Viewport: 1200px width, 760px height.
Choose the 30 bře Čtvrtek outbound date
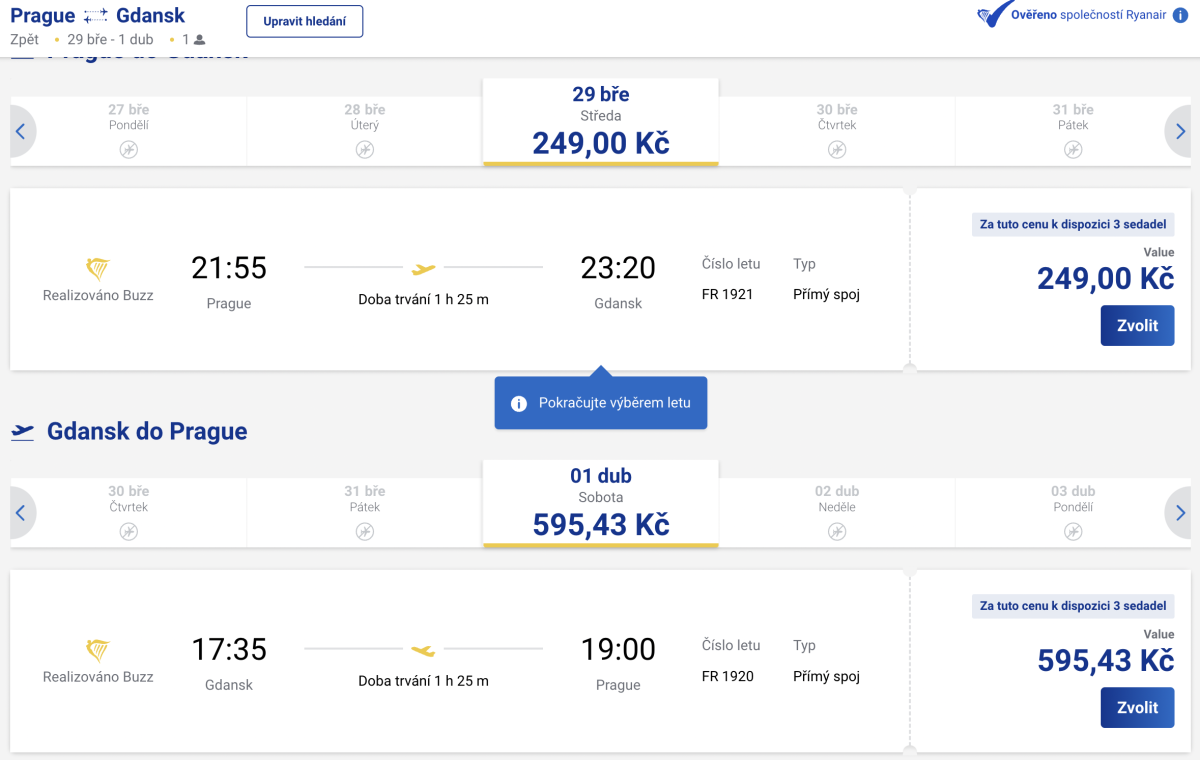coord(837,130)
